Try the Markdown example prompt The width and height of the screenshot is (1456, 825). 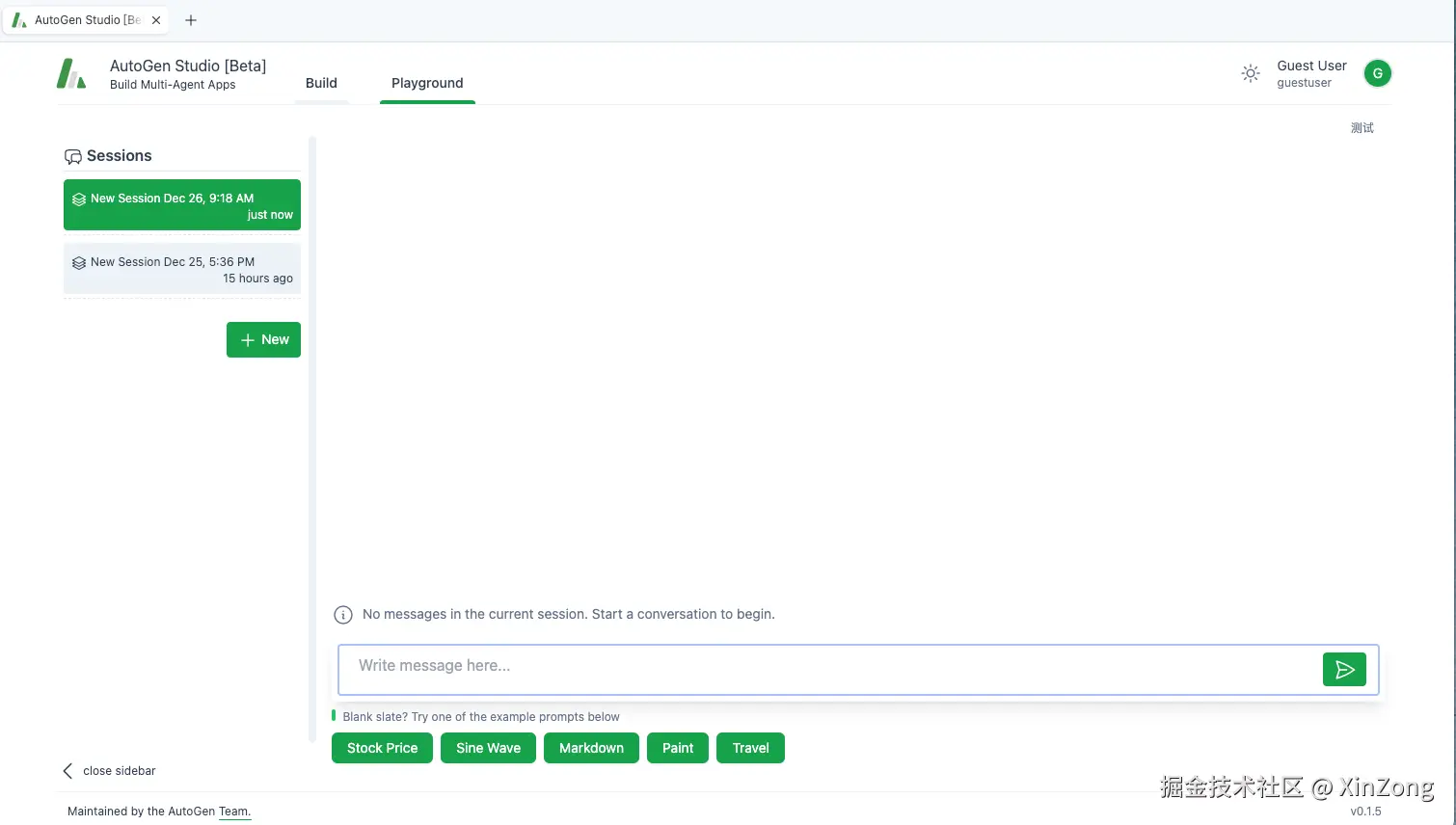591,748
